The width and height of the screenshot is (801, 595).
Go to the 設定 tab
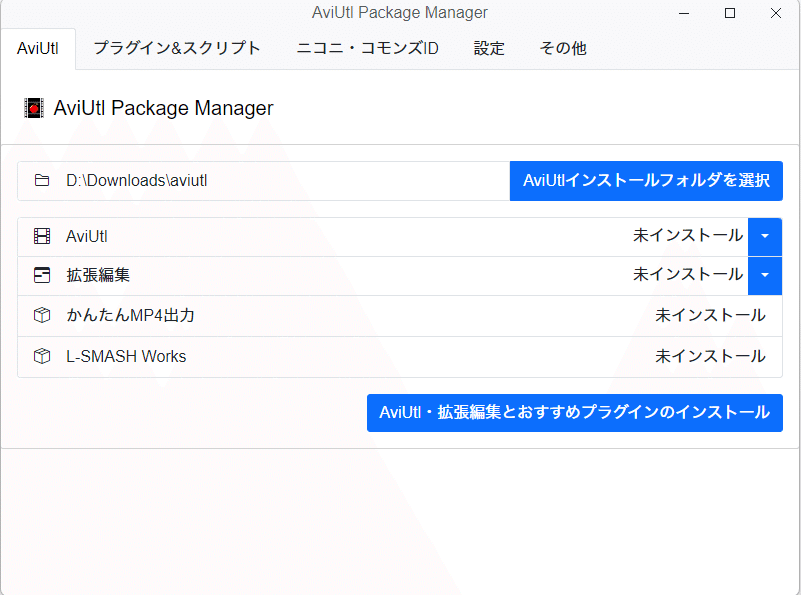pyautogui.click(x=489, y=49)
